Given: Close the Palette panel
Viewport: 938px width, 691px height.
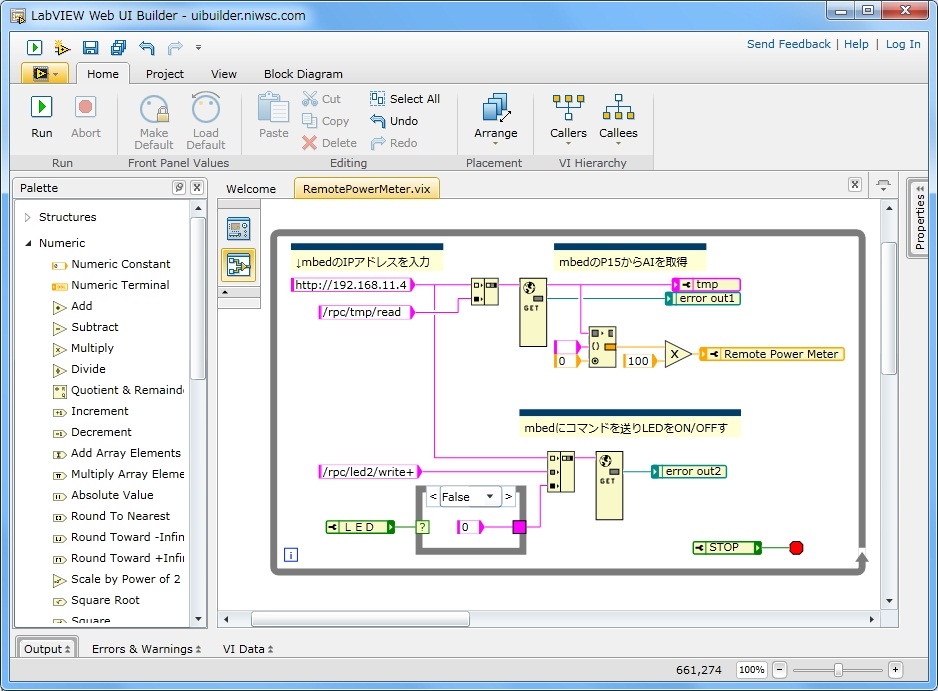Looking at the screenshot, I should [197, 187].
